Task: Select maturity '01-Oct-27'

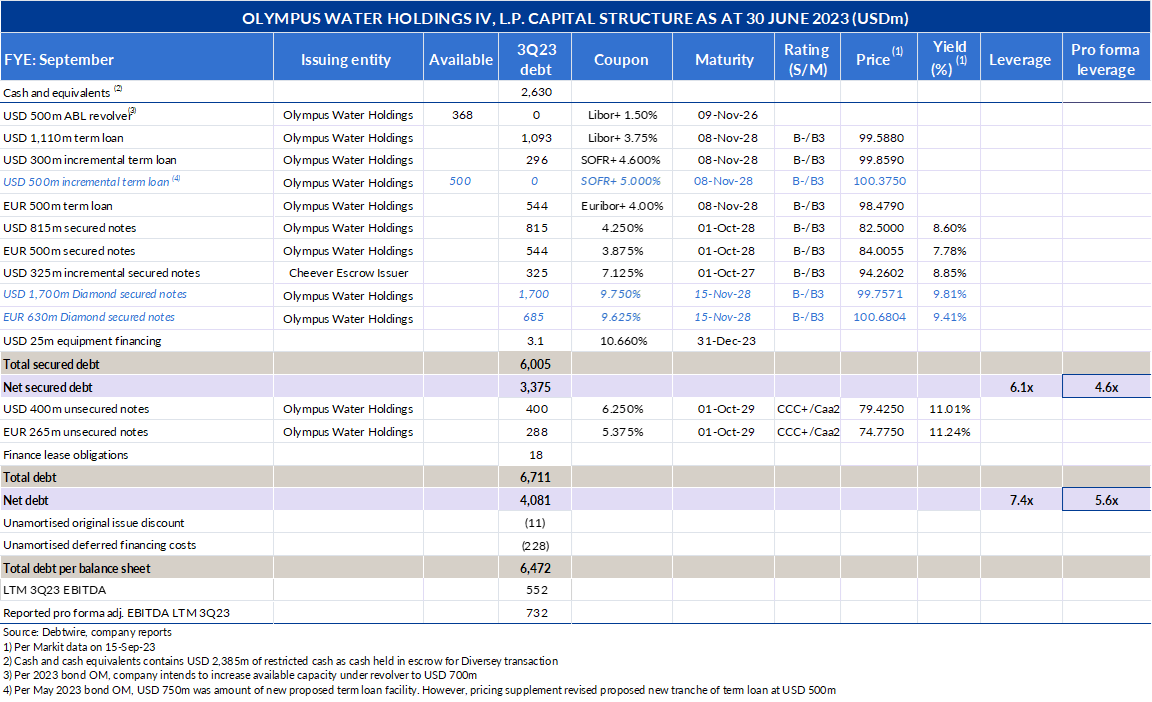Action: click(x=726, y=272)
